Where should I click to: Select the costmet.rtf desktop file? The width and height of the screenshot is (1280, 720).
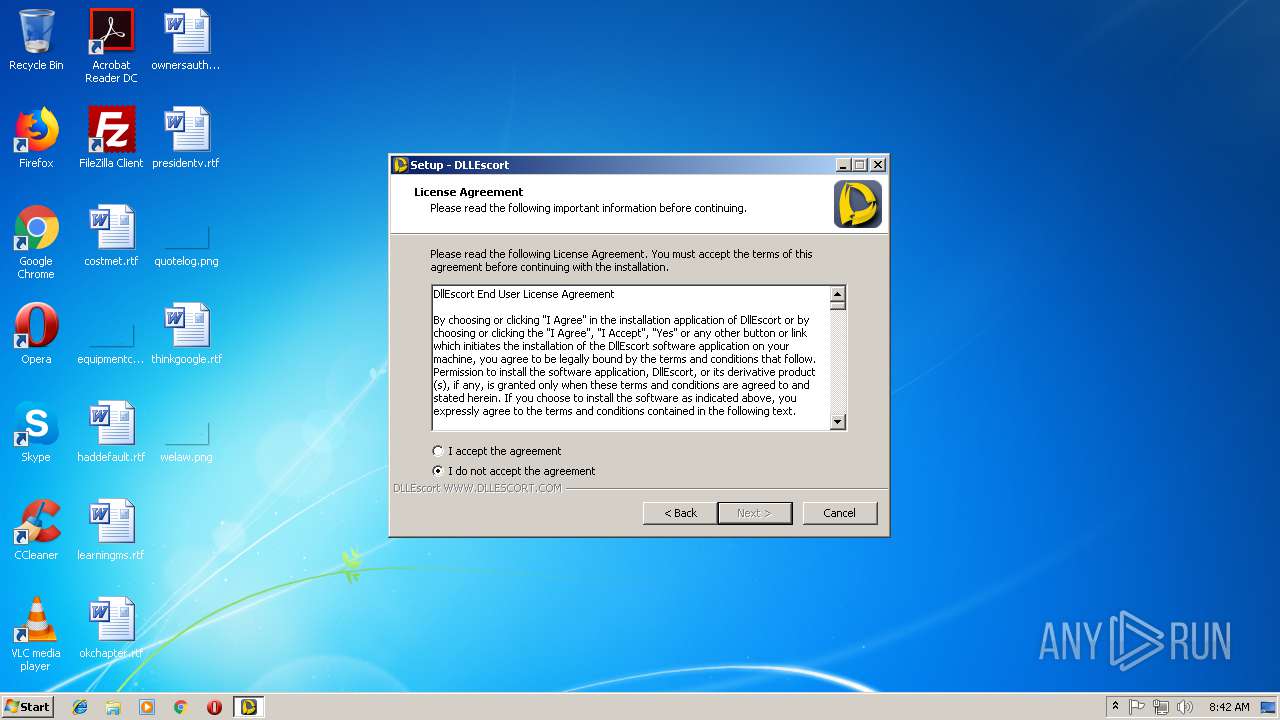(x=111, y=236)
